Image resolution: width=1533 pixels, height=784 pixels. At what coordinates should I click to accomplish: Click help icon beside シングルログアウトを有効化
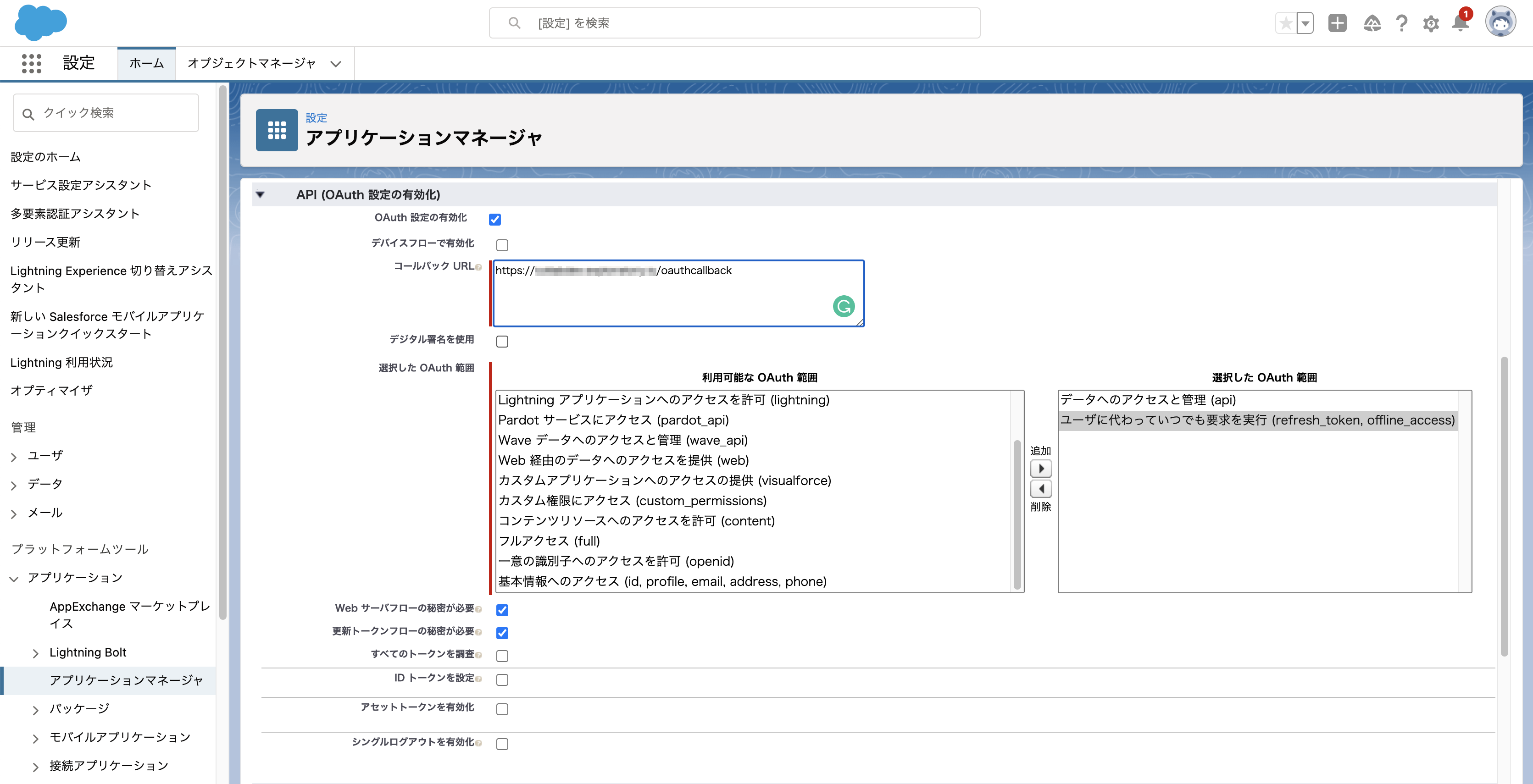478,743
